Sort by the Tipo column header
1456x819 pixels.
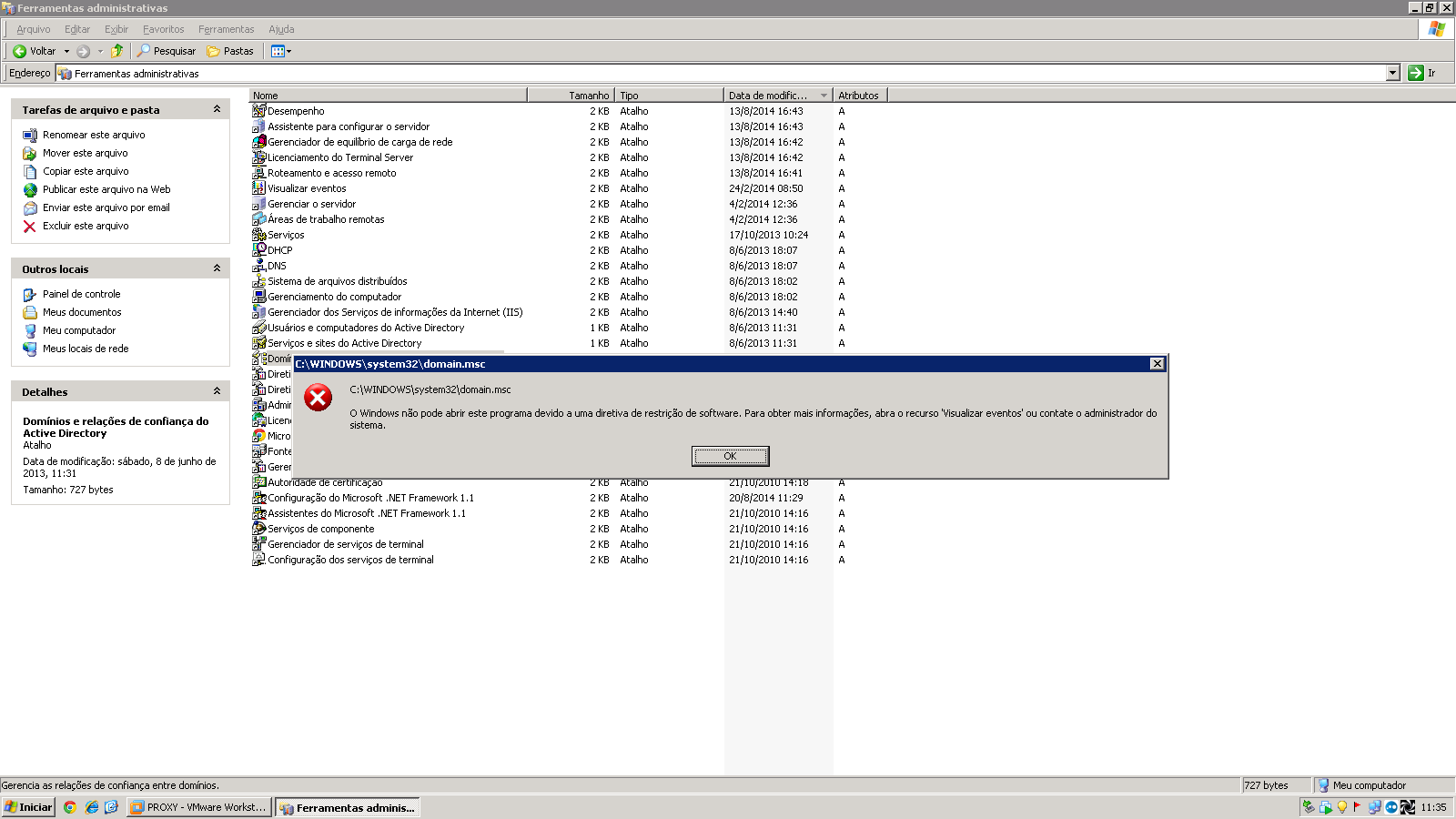point(669,96)
